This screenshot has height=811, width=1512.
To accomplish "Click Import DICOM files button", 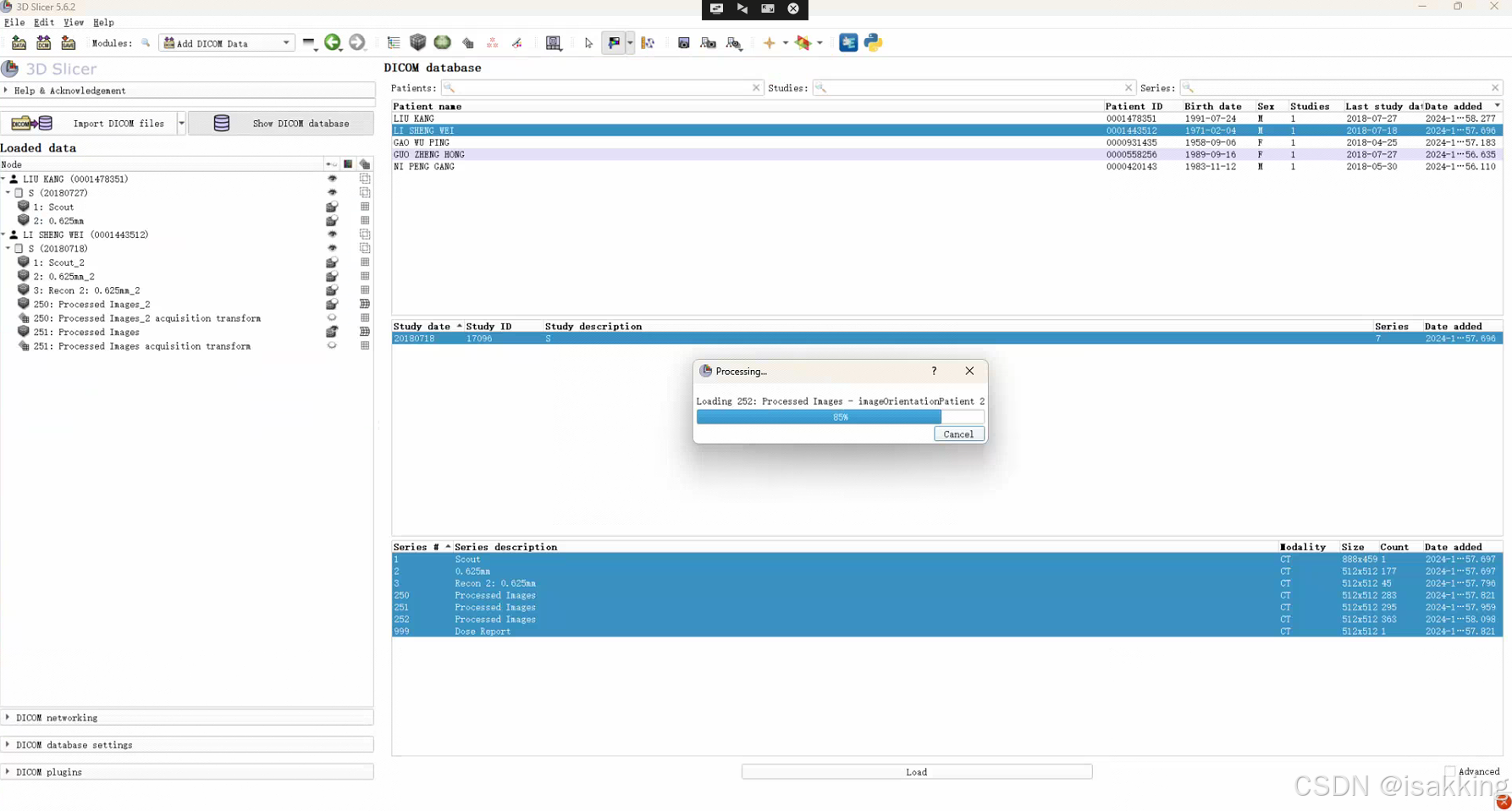I will click(x=88, y=124).
